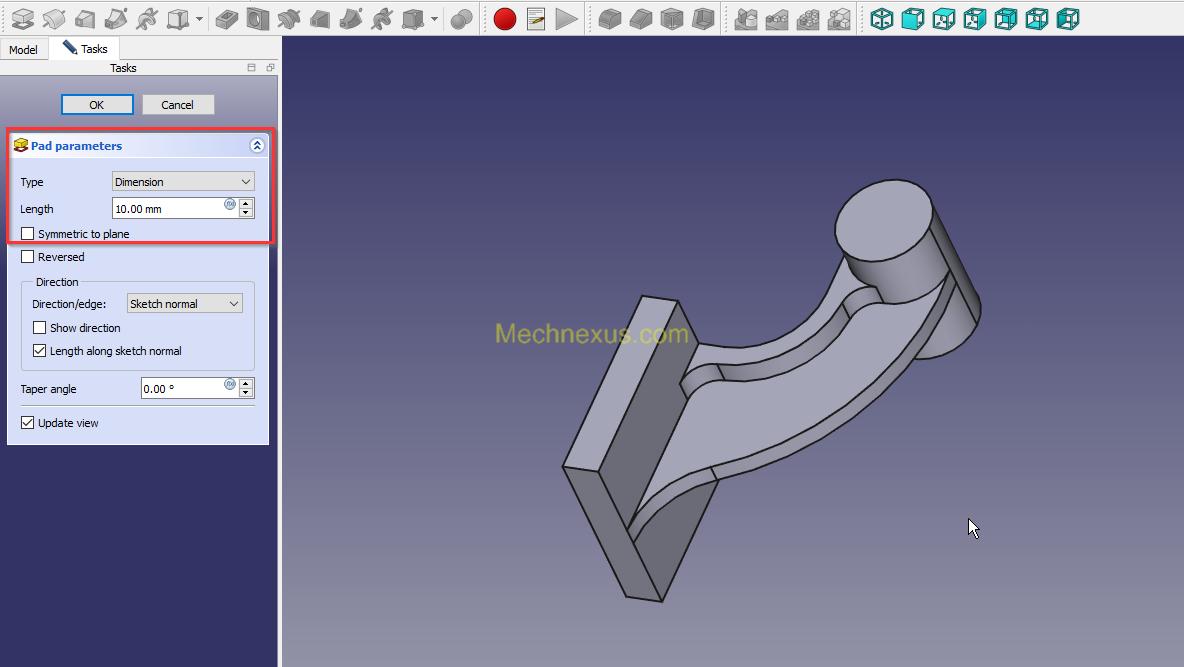Click the Cancel button

(x=177, y=105)
